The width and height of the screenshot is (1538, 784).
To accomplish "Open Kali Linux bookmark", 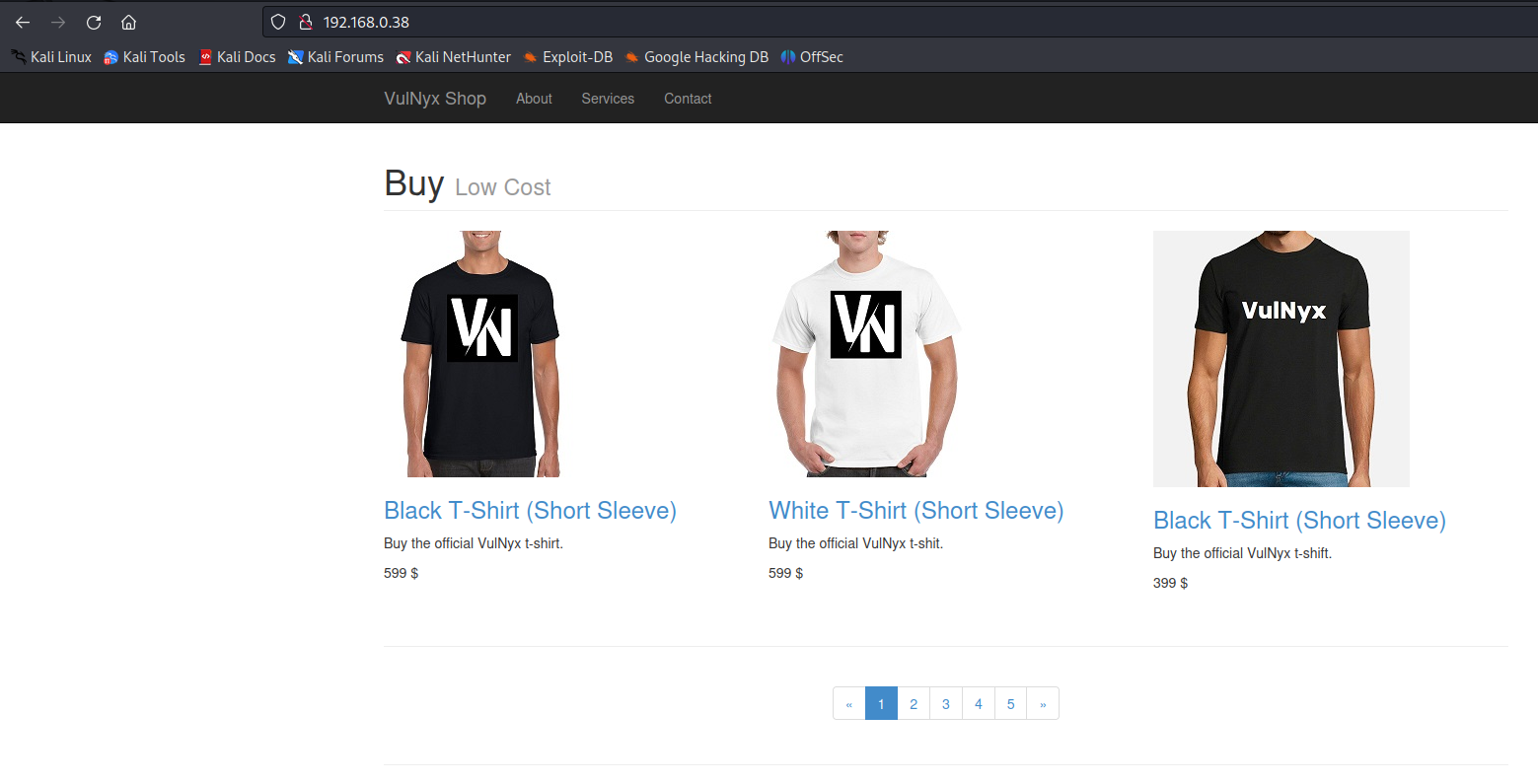I will pyautogui.click(x=51, y=57).
